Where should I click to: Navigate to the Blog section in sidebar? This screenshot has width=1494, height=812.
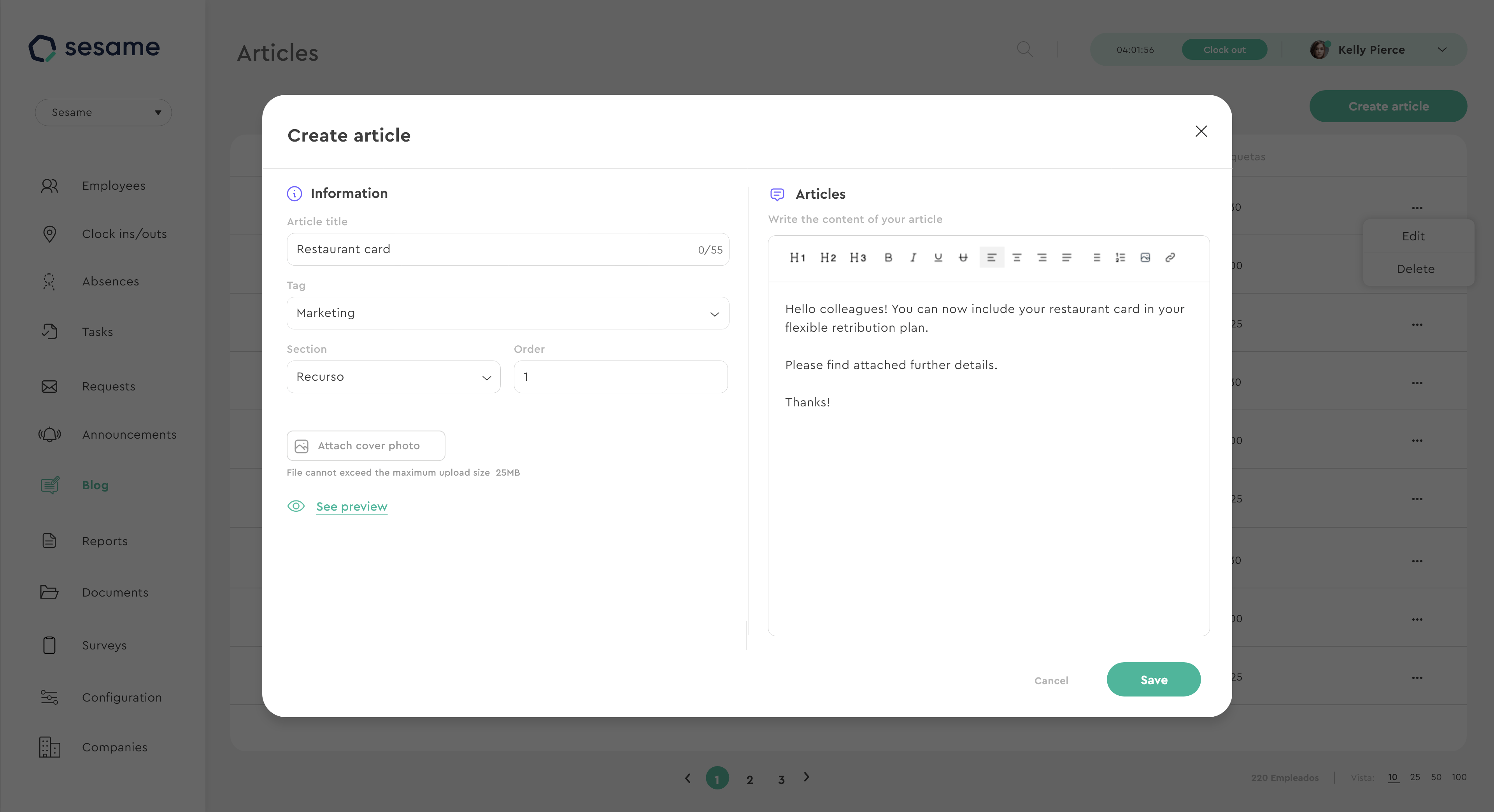tap(95, 485)
